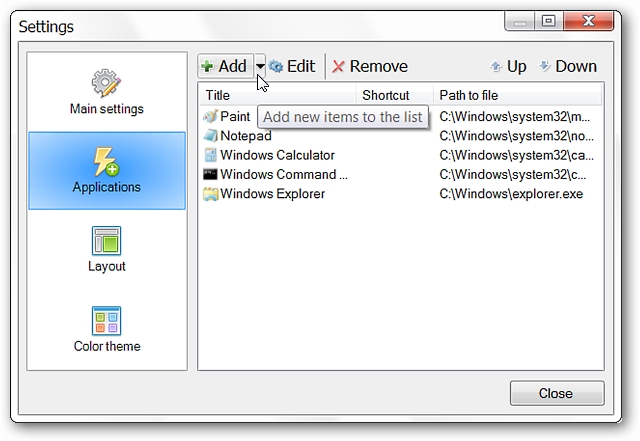Select the Paint title text

pos(235,116)
